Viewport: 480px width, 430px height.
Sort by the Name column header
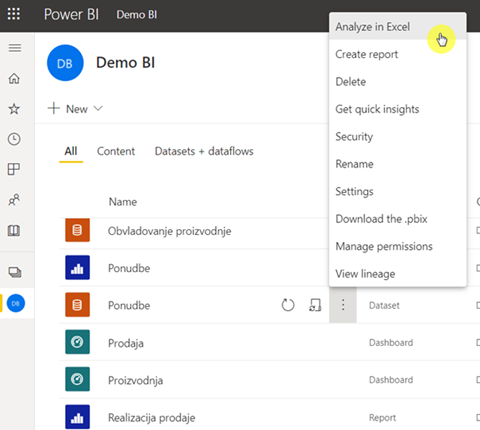(123, 202)
